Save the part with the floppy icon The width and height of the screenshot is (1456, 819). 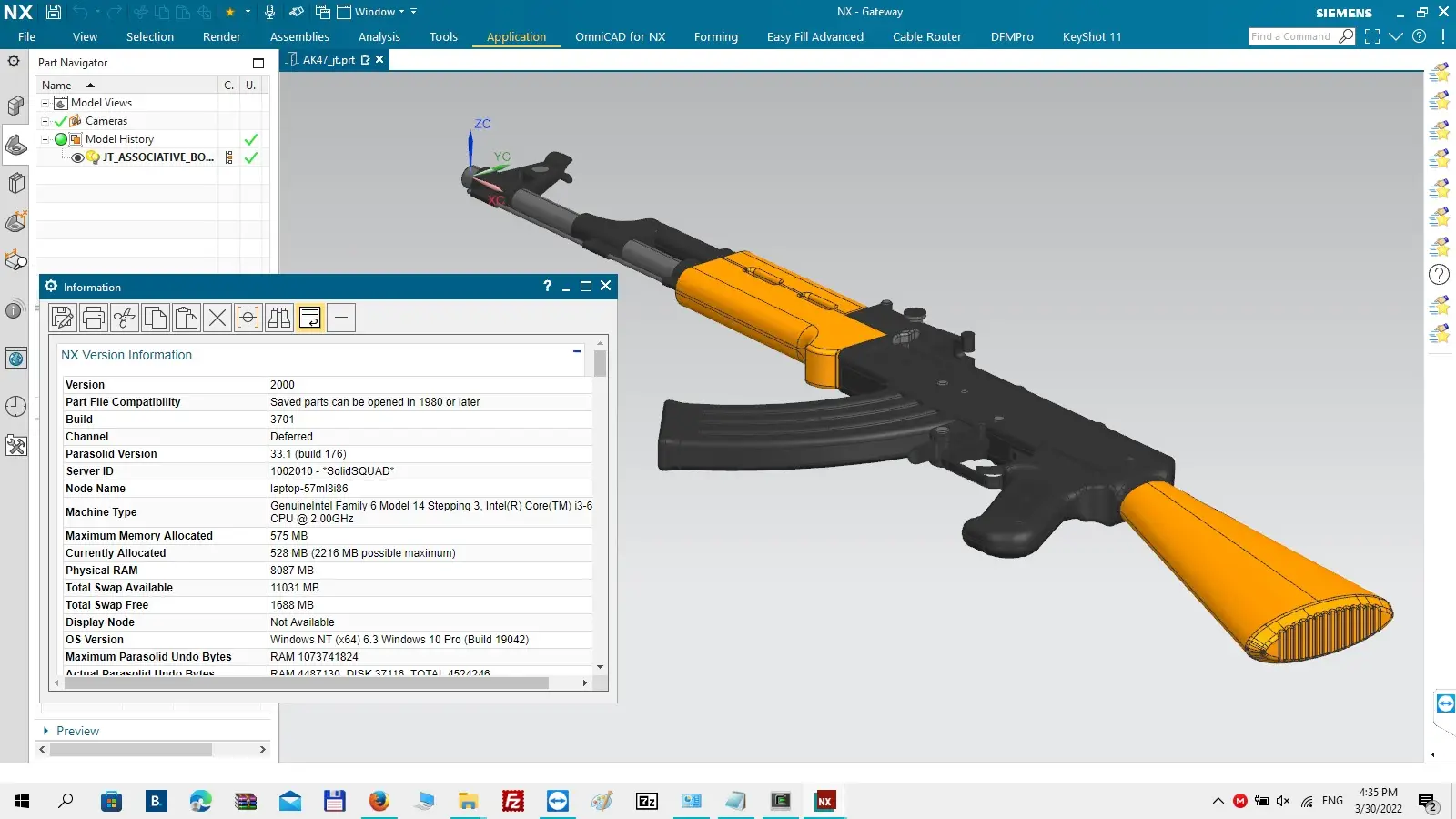click(x=54, y=12)
